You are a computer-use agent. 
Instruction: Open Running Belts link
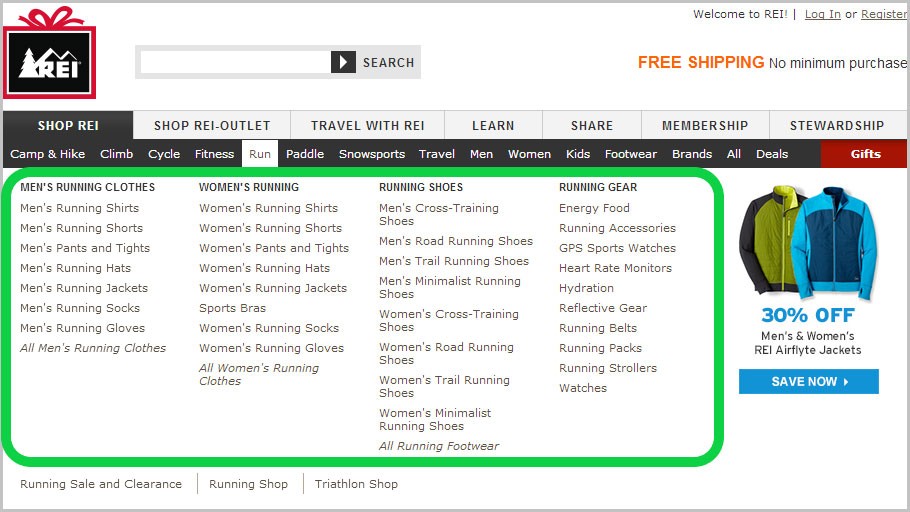pos(598,328)
